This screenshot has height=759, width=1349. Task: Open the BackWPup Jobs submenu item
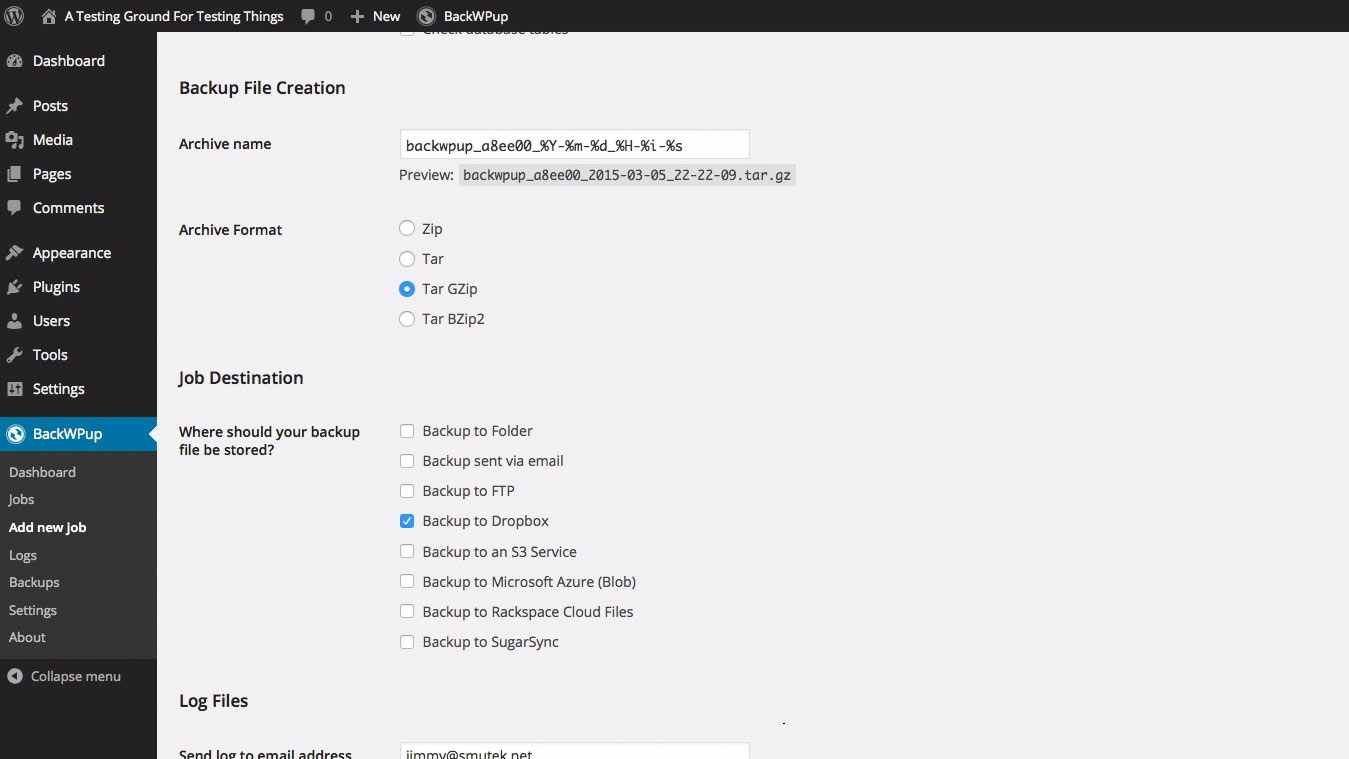21,499
